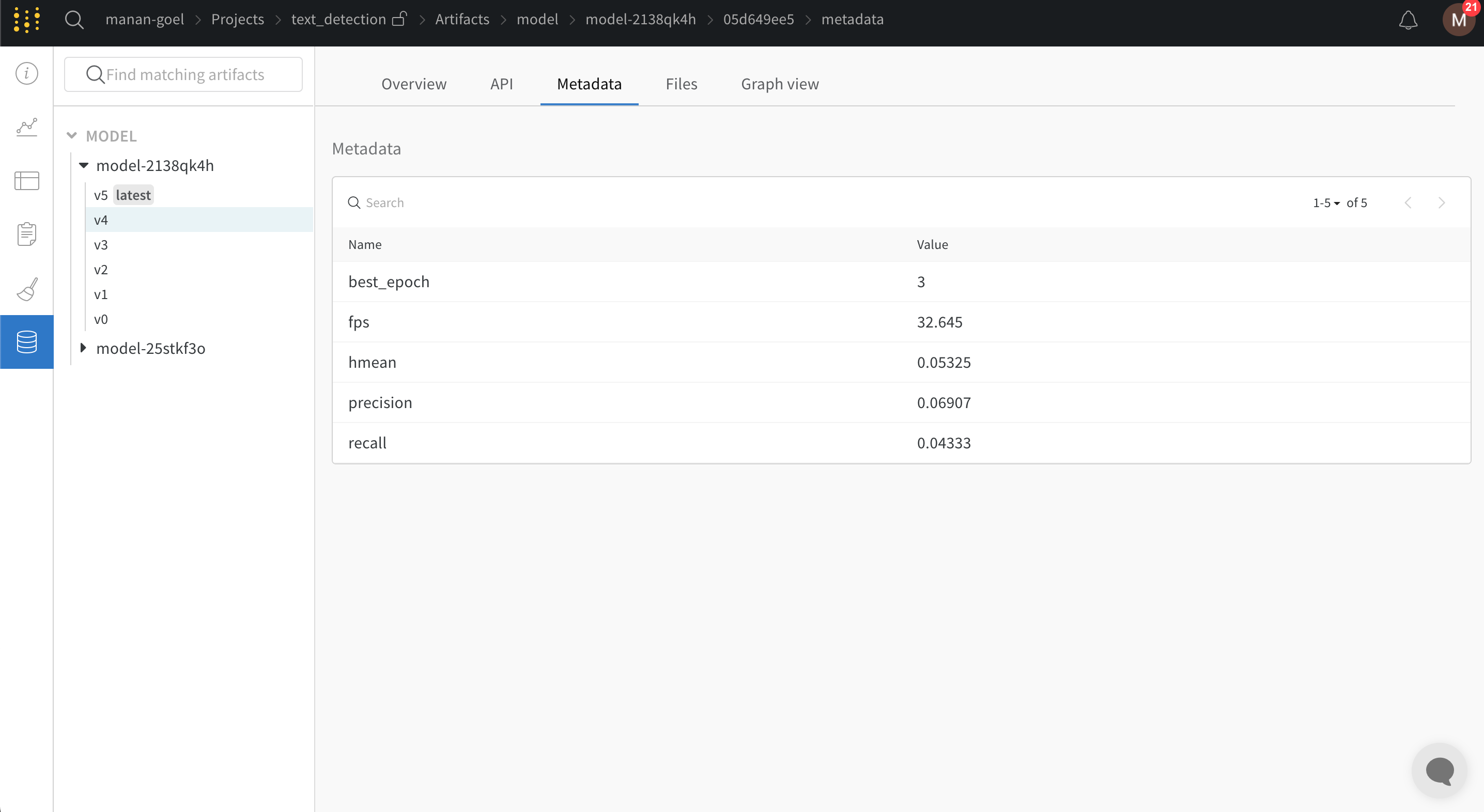Open the Workspace charts icon in sidebar
This screenshot has height=812, width=1484.
click(26, 127)
